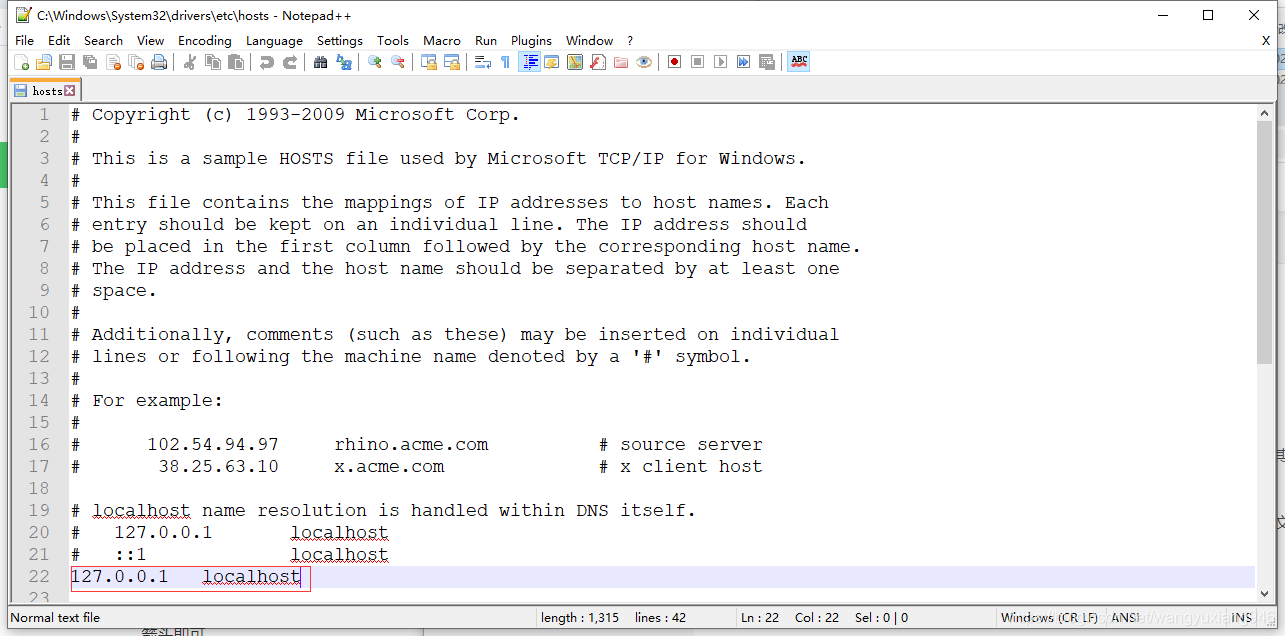Open the Edit menu

point(59,41)
